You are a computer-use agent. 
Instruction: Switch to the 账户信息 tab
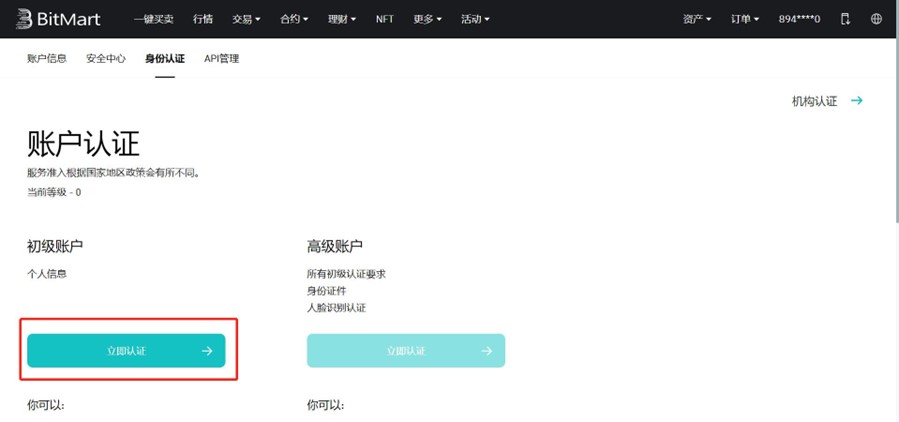47,59
